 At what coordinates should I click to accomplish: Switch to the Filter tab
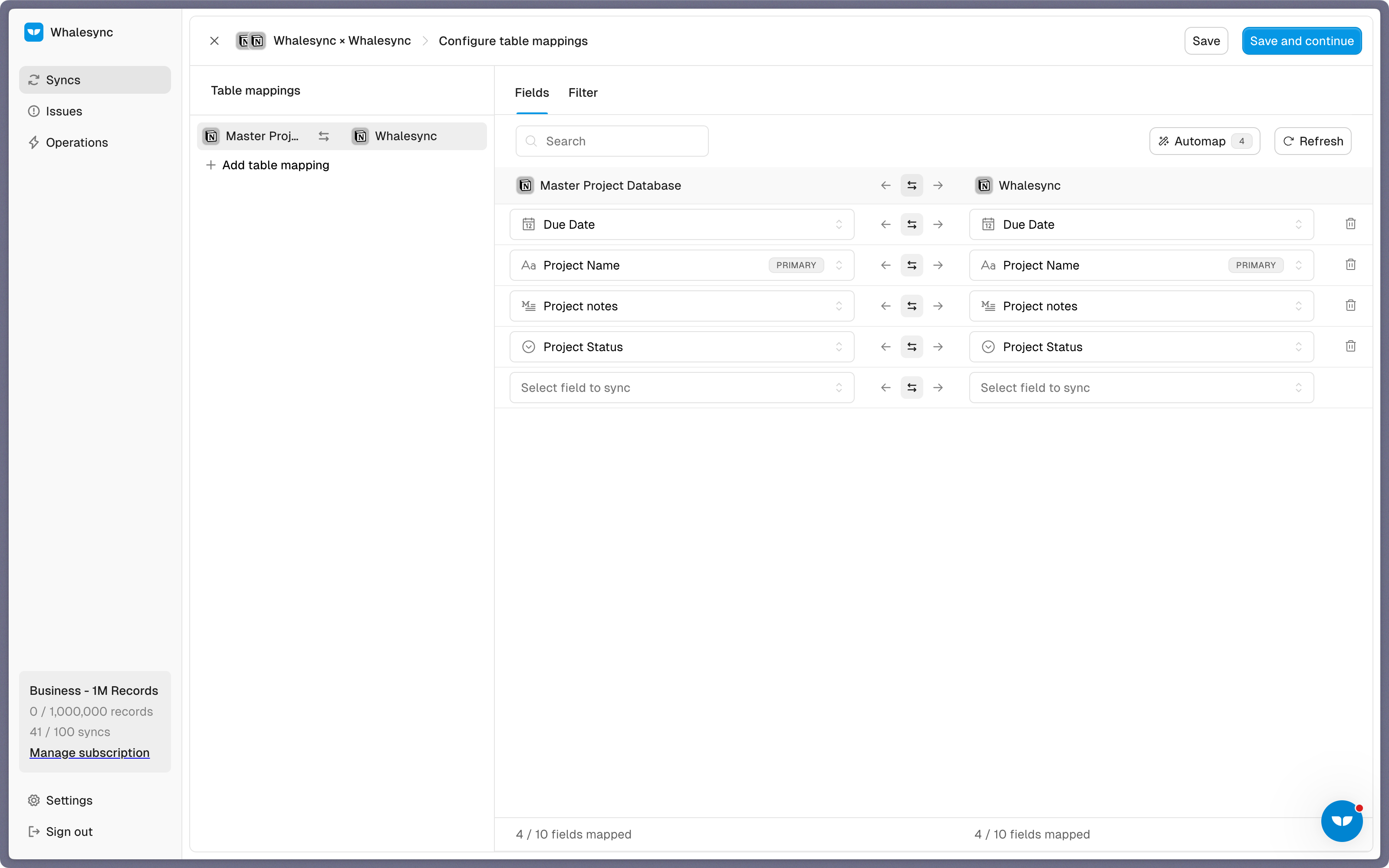[583, 92]
